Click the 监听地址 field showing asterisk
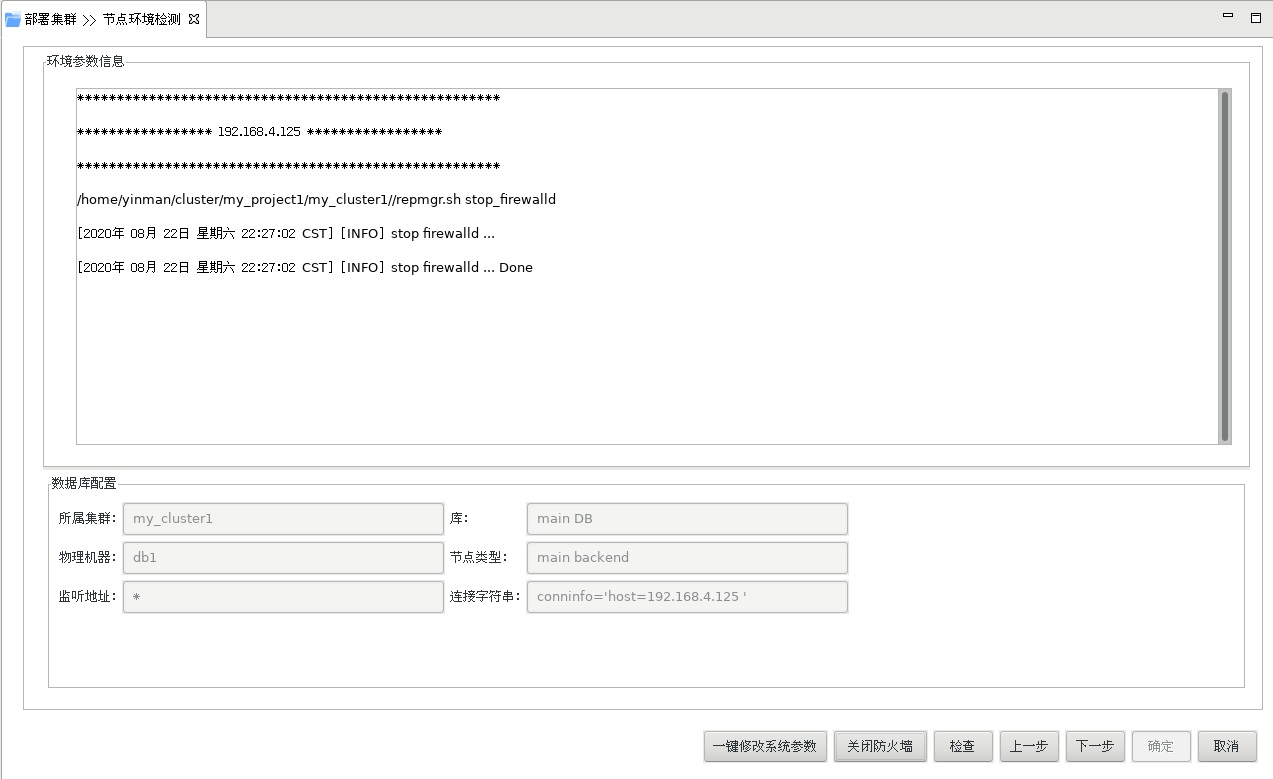Screen dimensions: 1273x779 [x=283, y=597]
